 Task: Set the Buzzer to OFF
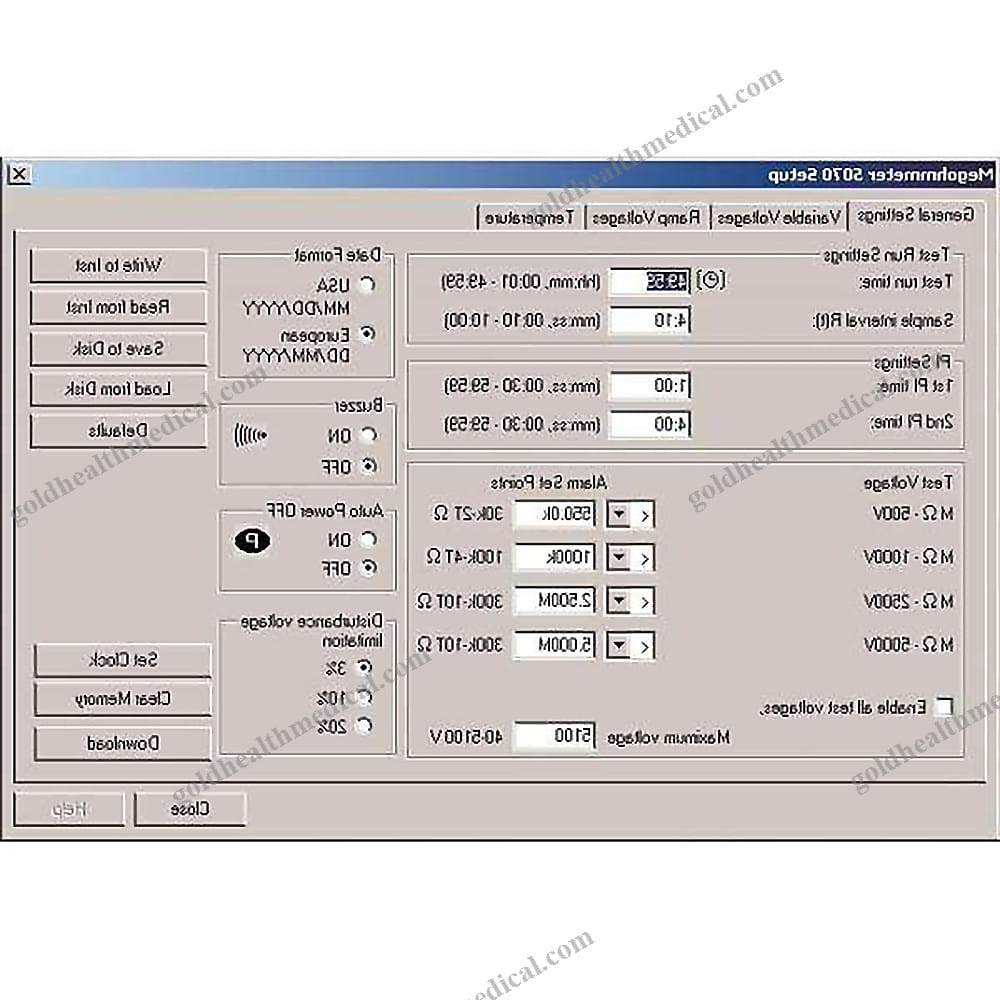(x=369, y=466)
